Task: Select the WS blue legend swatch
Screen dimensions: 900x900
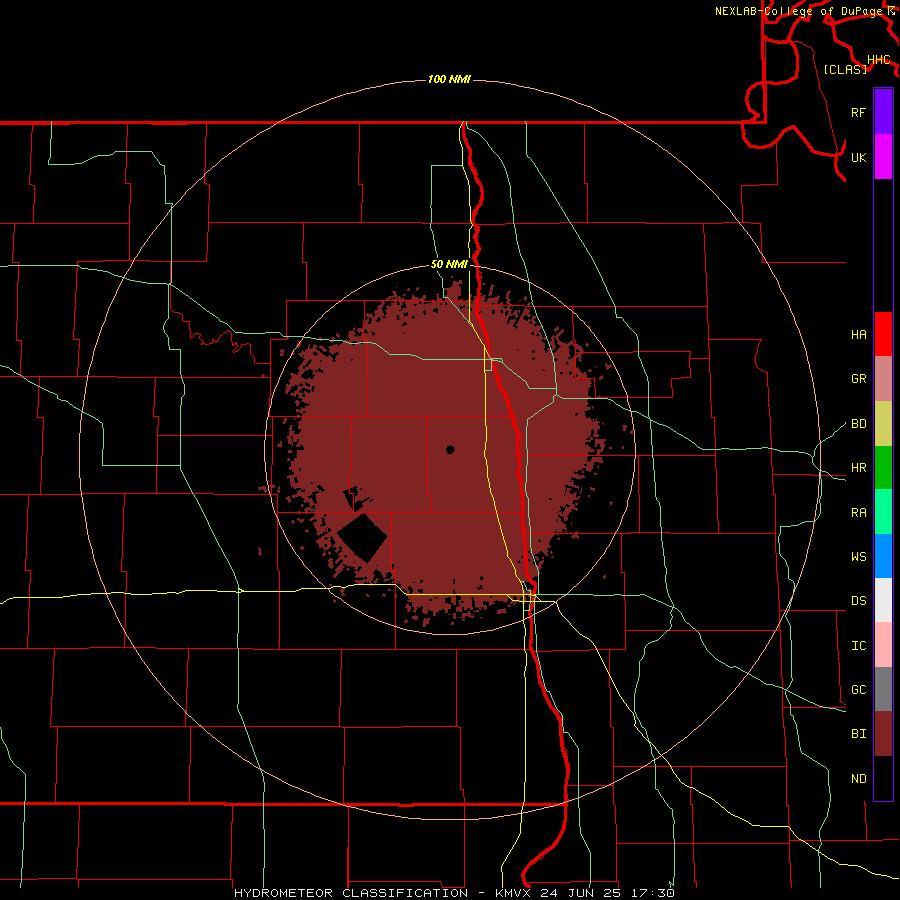Action: pyautogui.click(x=883, y=556)
